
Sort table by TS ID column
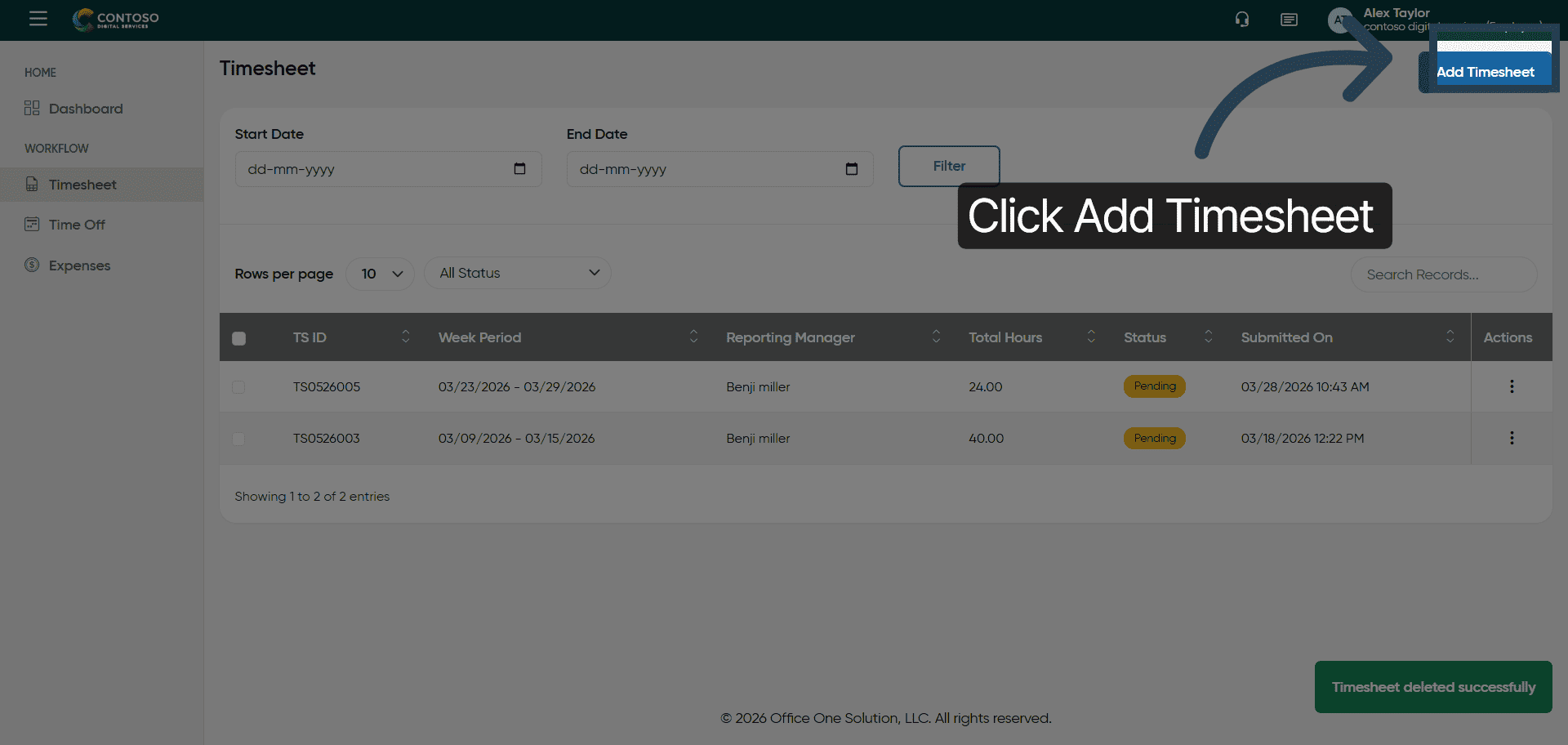[x=405, y=337]
